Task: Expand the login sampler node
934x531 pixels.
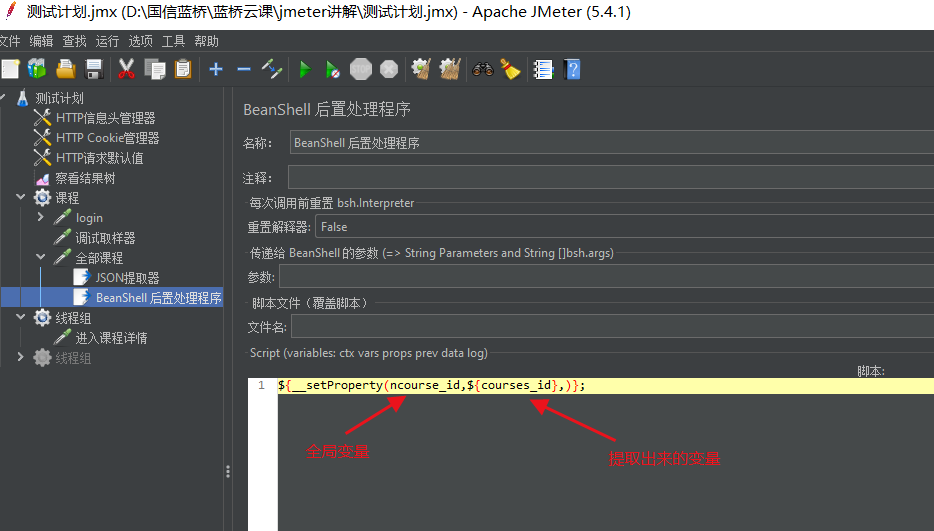Action: click(x=41, y=217)
